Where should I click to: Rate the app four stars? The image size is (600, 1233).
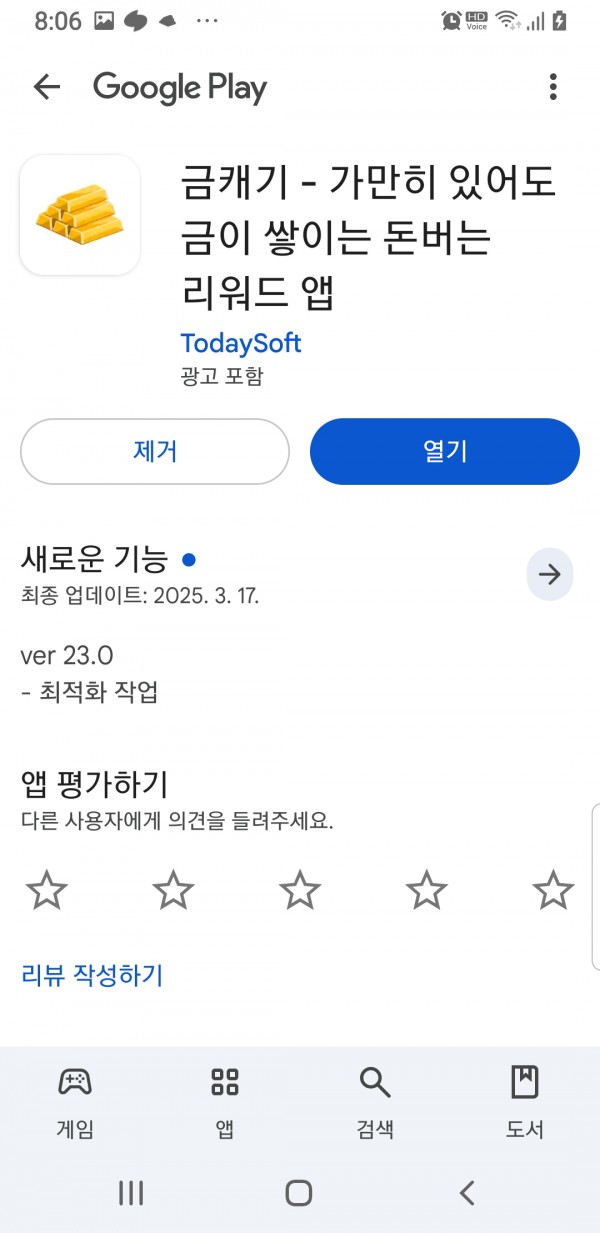(427, 889)
